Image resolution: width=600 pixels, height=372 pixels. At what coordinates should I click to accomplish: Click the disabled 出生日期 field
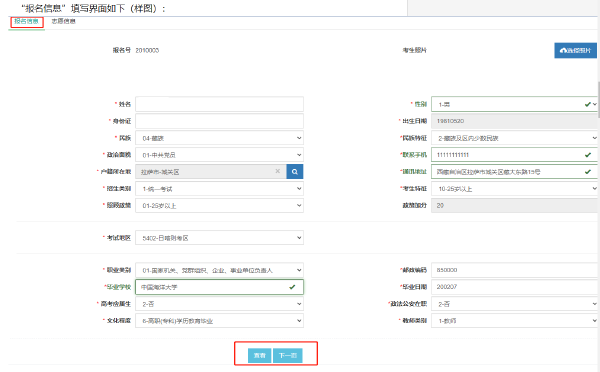point(515,121)
